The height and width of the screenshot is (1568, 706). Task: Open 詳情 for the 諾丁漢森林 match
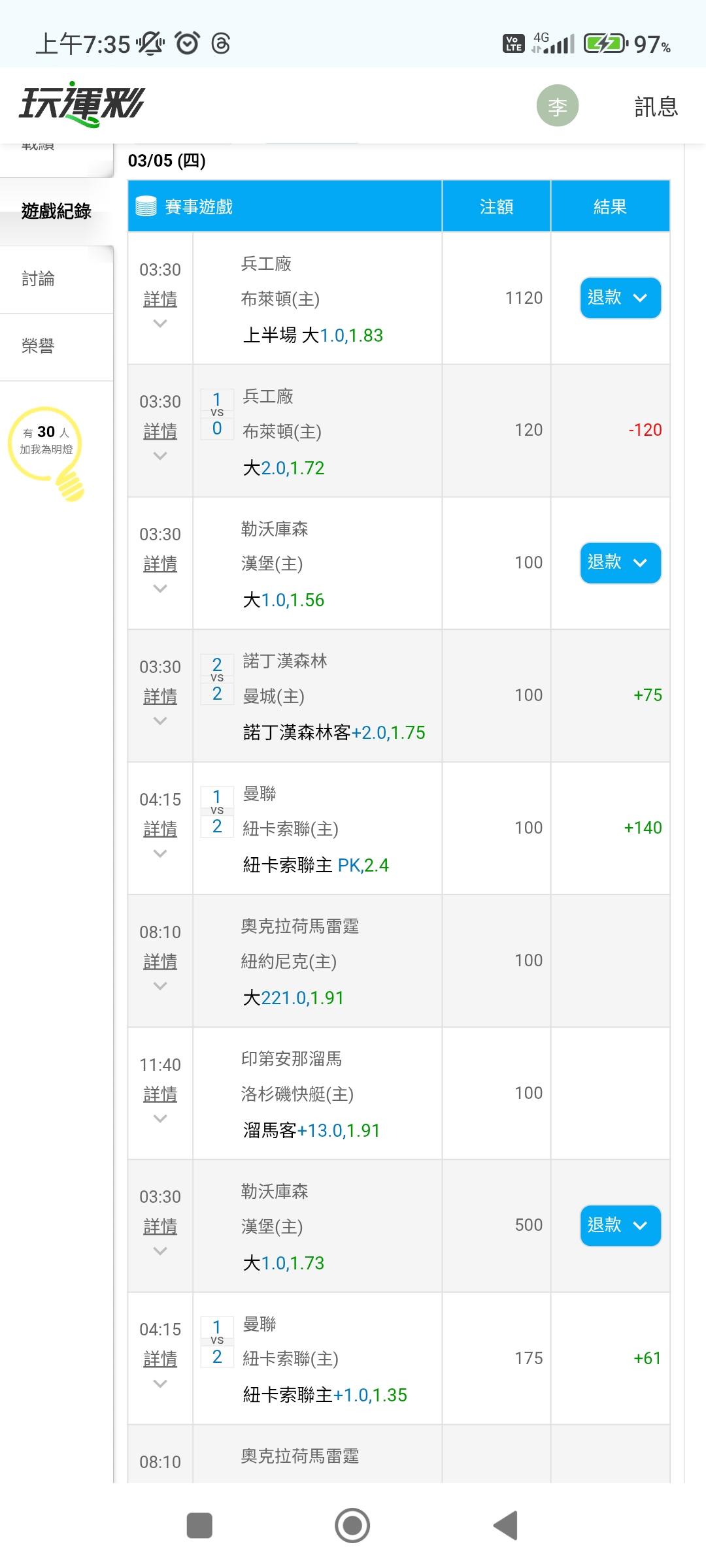pos(160,696)
